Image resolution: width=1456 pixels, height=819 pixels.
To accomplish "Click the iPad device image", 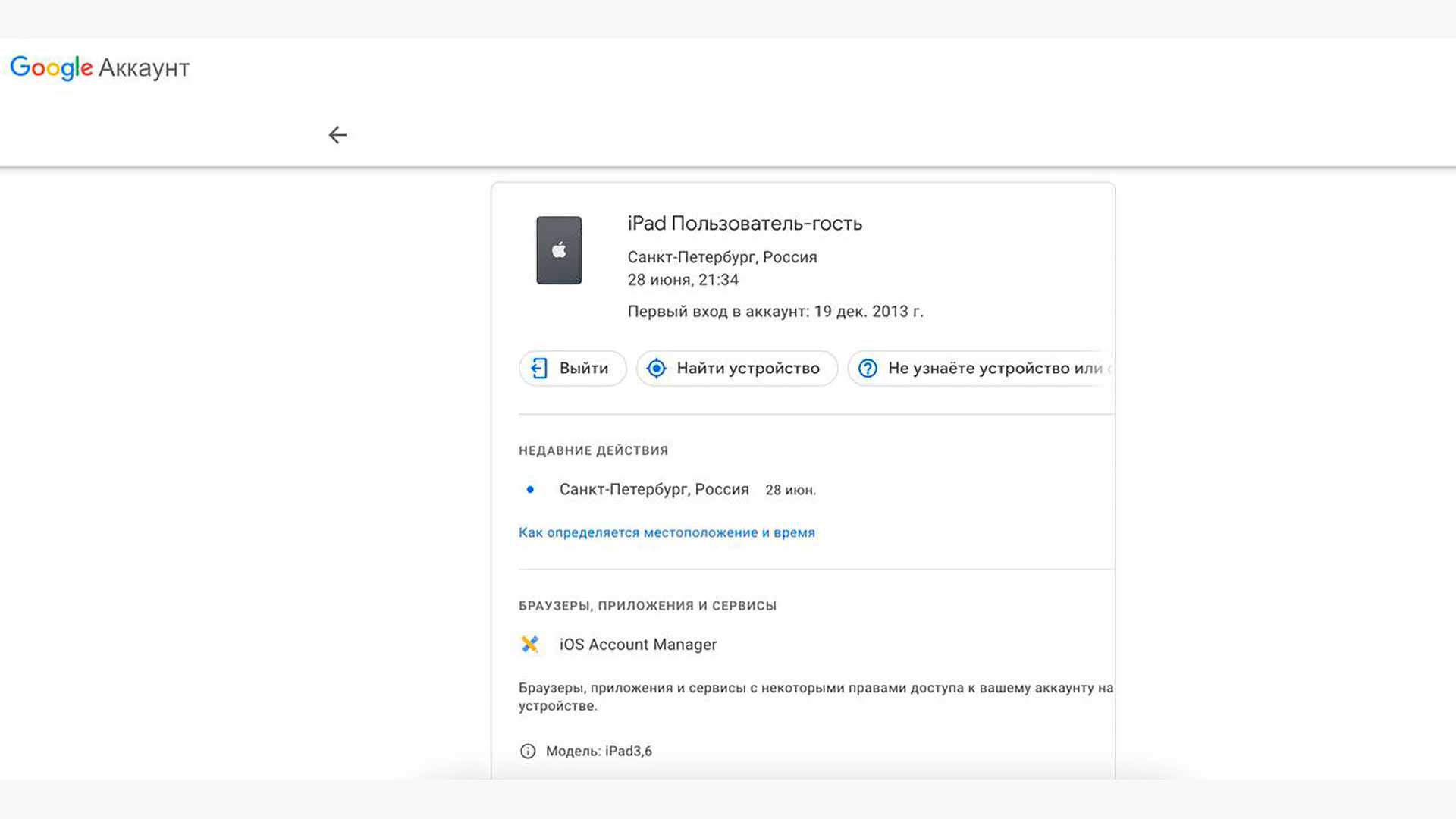I will tap(559, 250).
